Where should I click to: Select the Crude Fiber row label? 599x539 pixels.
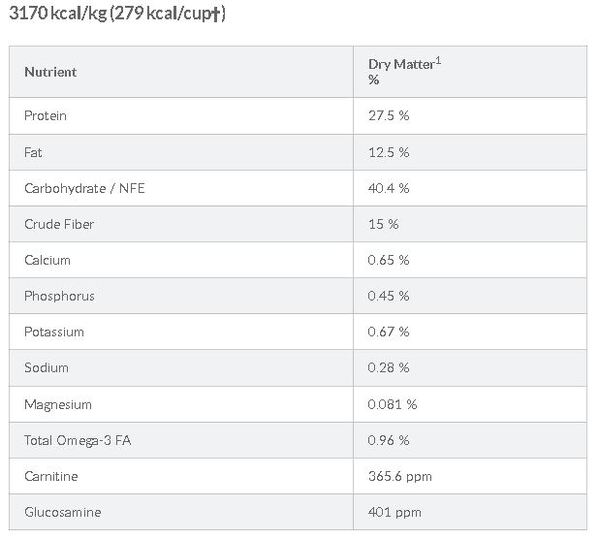[x=59, y=224]
